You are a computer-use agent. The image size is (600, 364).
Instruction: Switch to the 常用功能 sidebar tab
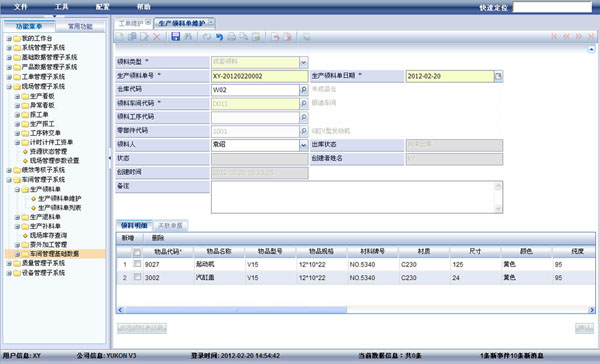(x=80, y=26)
